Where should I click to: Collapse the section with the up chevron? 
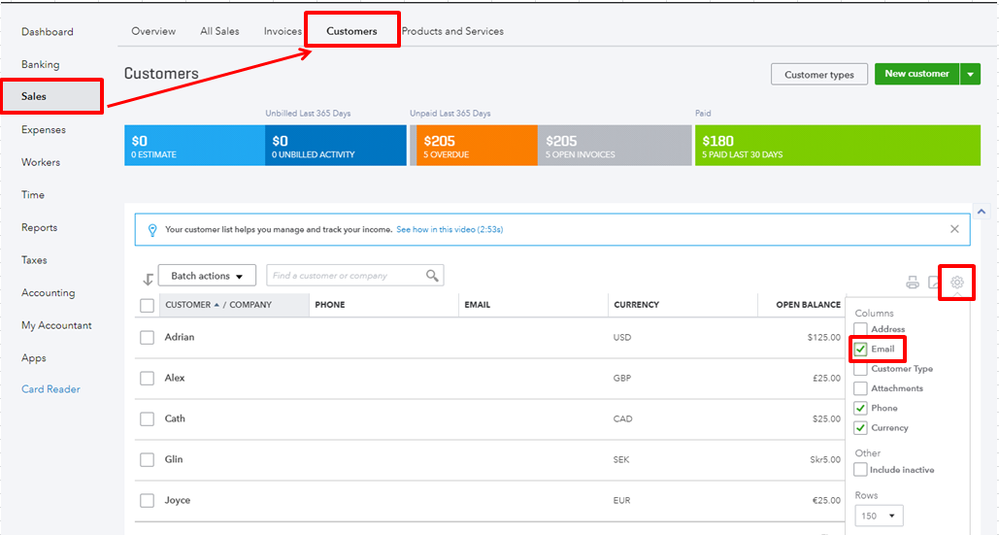(981, 211)
